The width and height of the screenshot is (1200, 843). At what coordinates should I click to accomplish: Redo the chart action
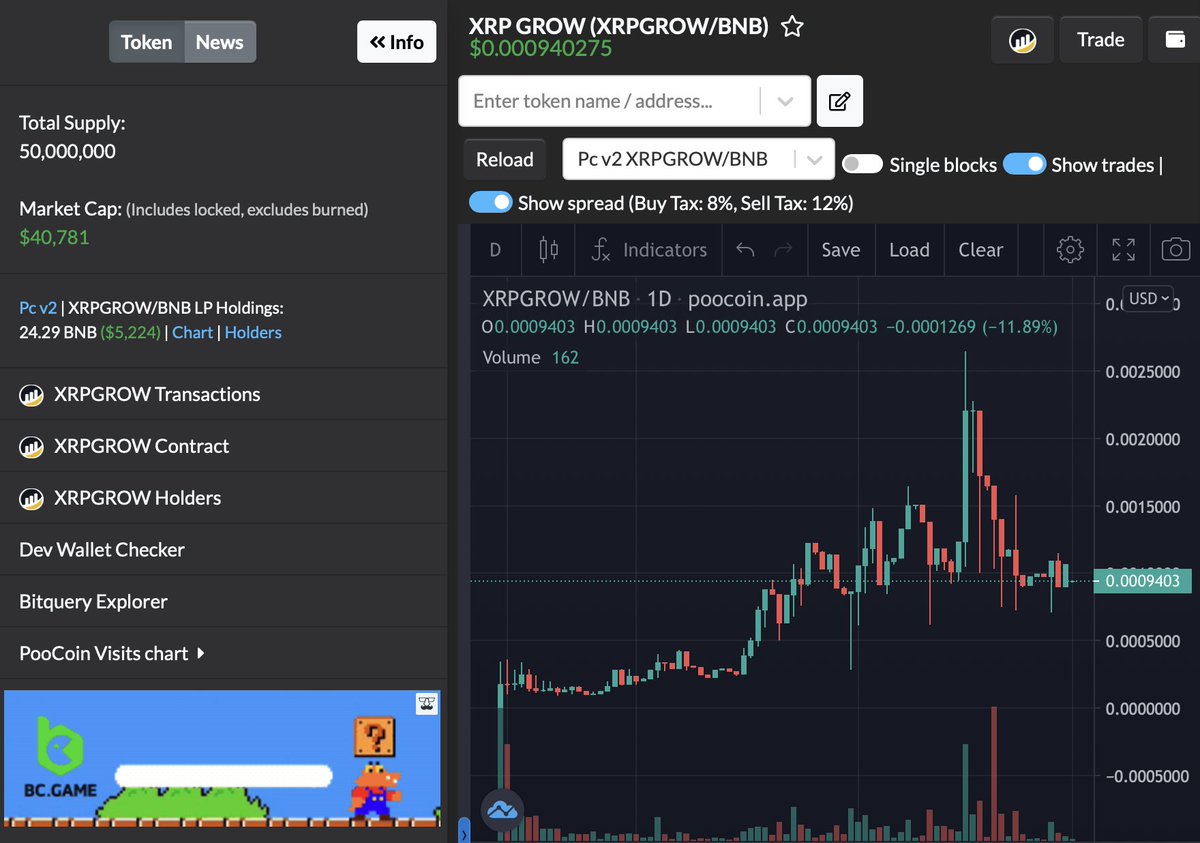pyautogui.click(x=784, y=250)
